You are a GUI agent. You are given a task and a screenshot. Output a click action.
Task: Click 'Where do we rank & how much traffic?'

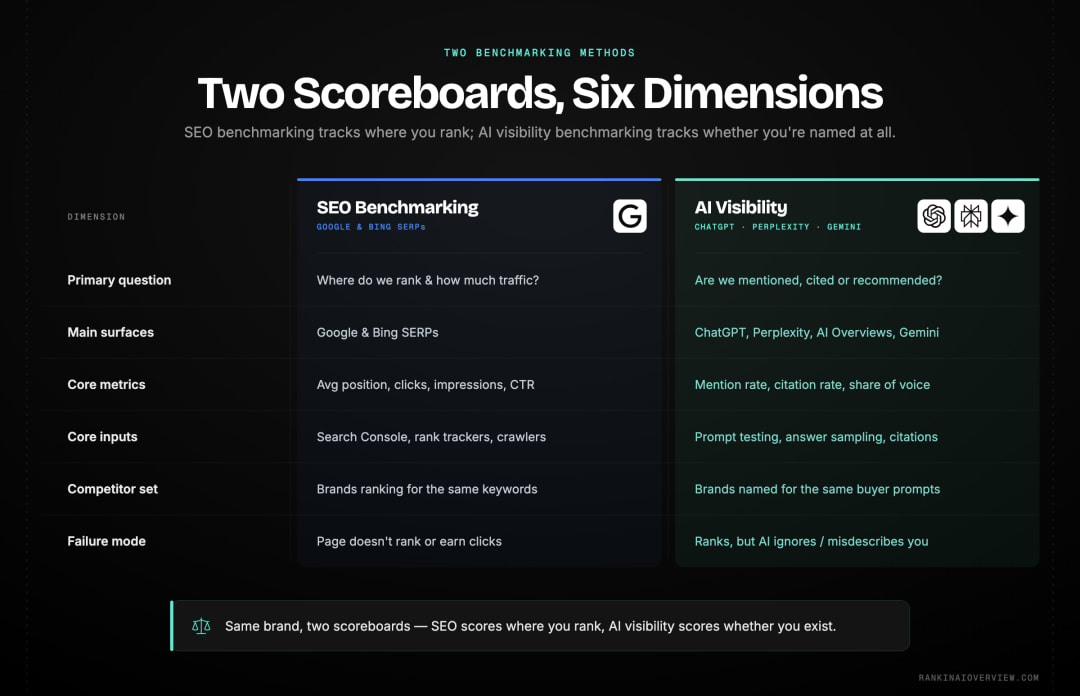point(428,280)
